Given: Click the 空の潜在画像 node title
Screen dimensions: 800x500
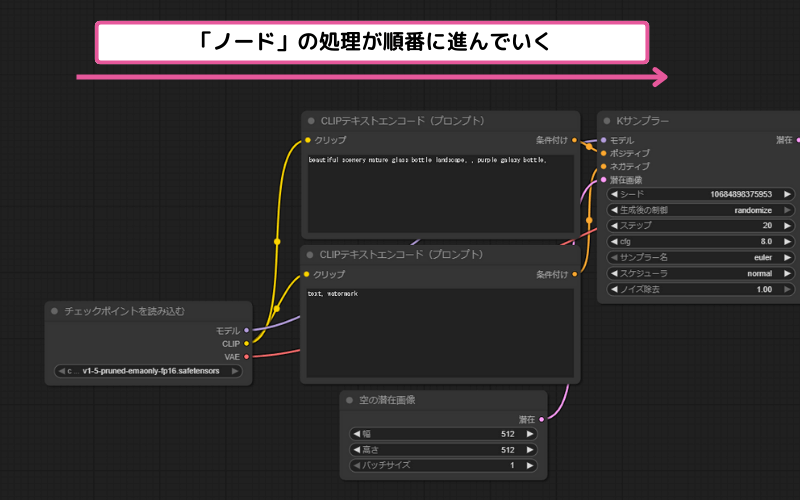Looking at the screenshot, I should [387, 400].
